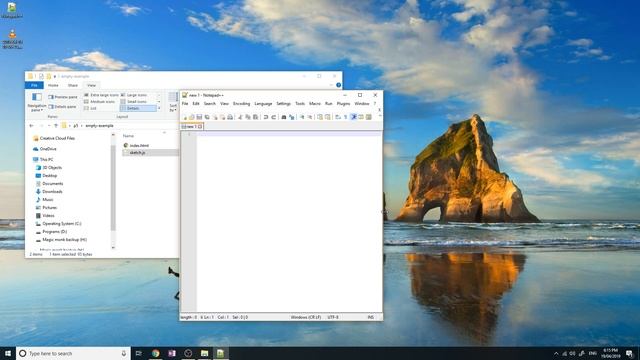This screenshot has height=360, width=640.
Task: Toggle the highlighted indent guide button
Action: pyautogui.click(x=353, y=117)
